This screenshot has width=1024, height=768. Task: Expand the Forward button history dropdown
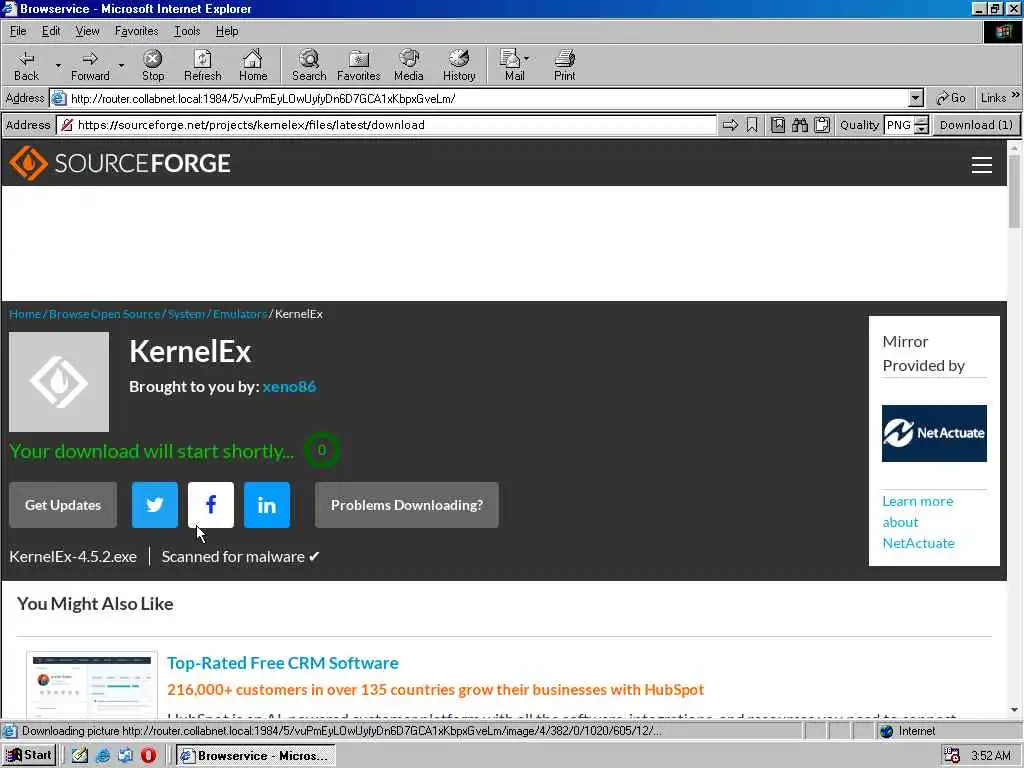pos(121,66)
